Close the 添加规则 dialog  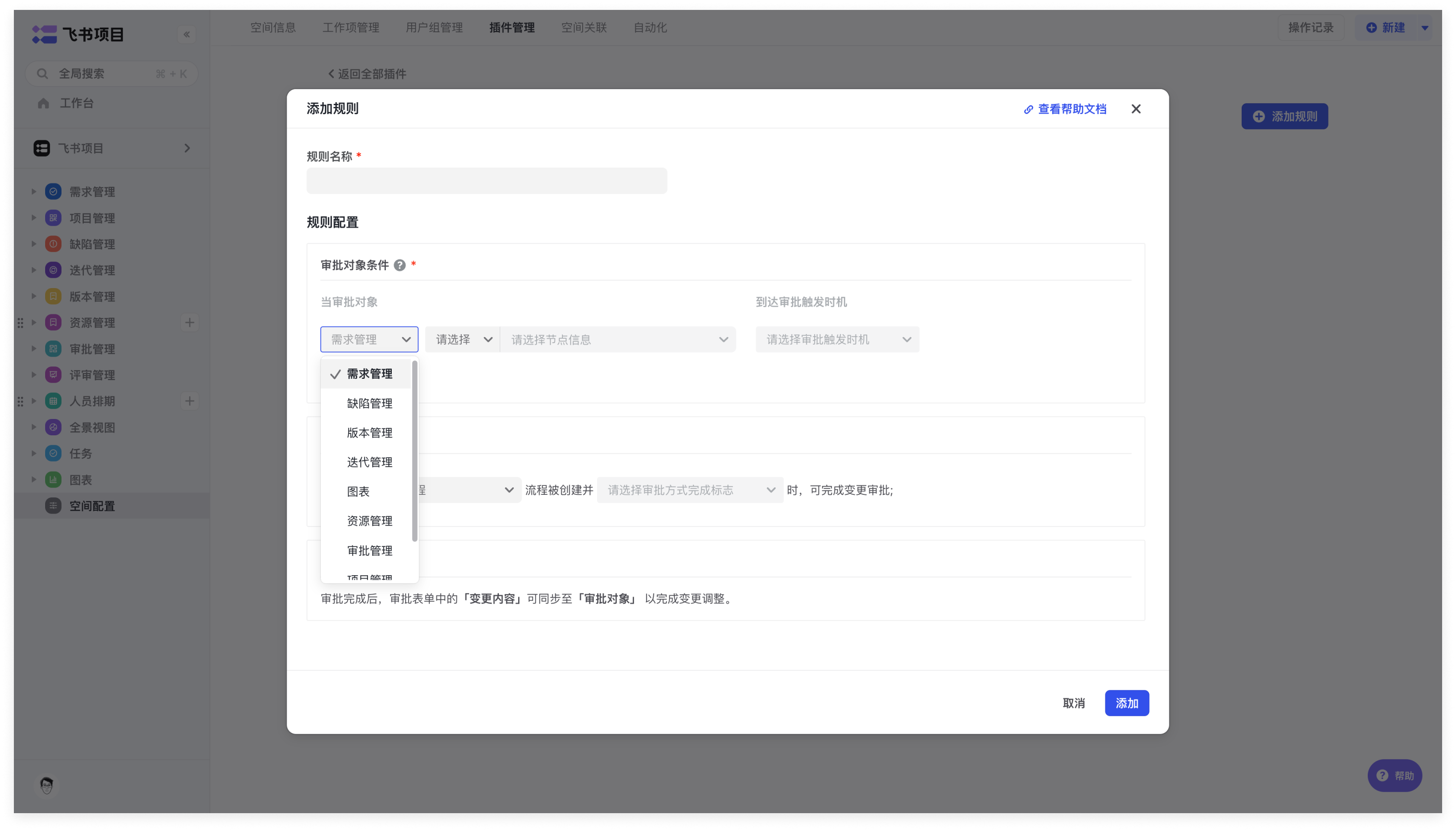pyautogui.click(x=1136, y=109)
